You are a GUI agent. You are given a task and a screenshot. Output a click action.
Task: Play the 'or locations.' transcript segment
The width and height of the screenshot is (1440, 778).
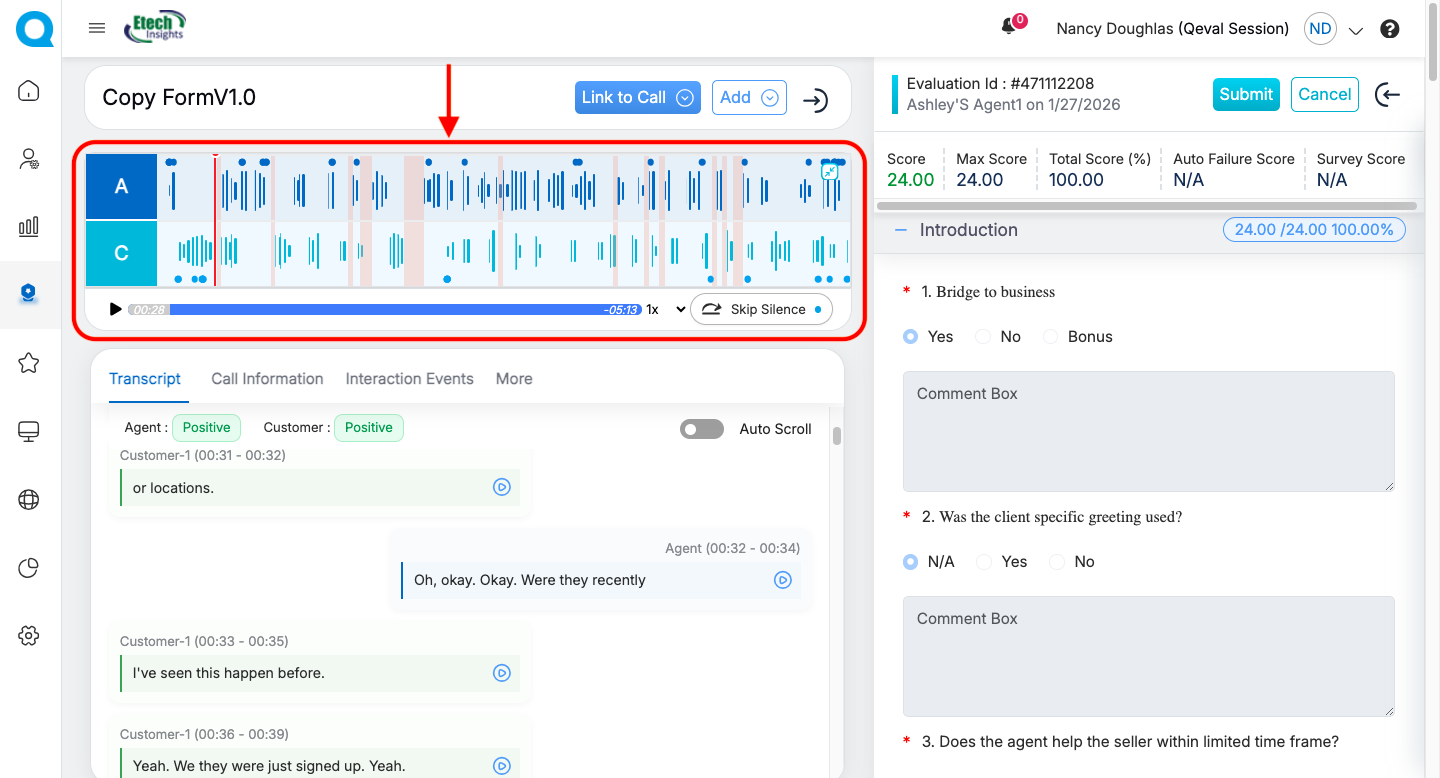pyautogui.click(x=502, y=487)
